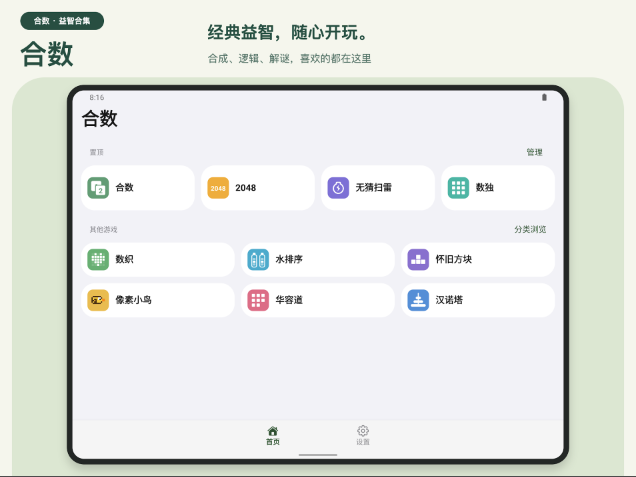Open 怀旧方块 purple blocks icon

(x=418, y=260)
